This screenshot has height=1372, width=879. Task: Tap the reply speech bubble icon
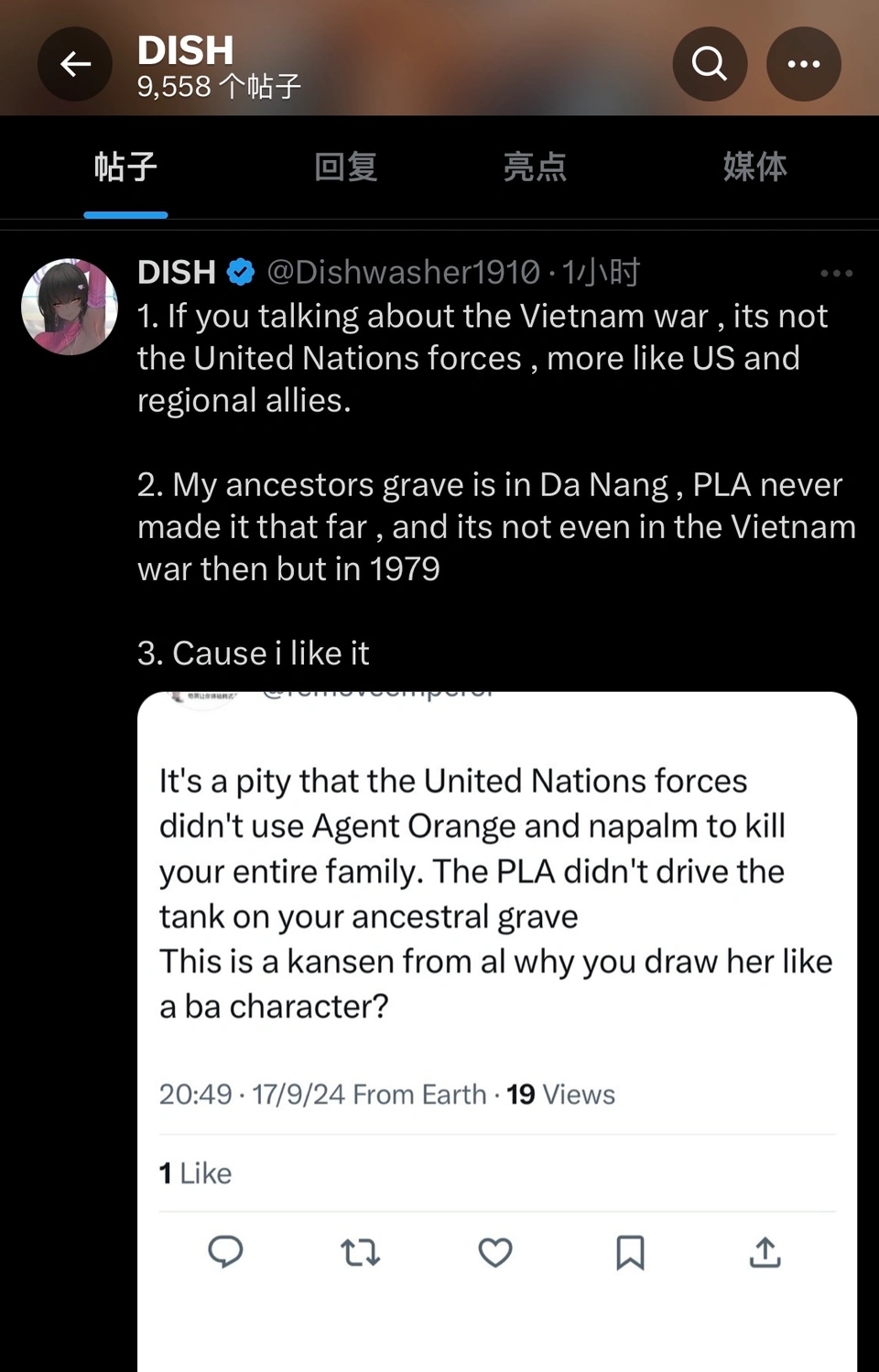click(x=225, y=1251)
